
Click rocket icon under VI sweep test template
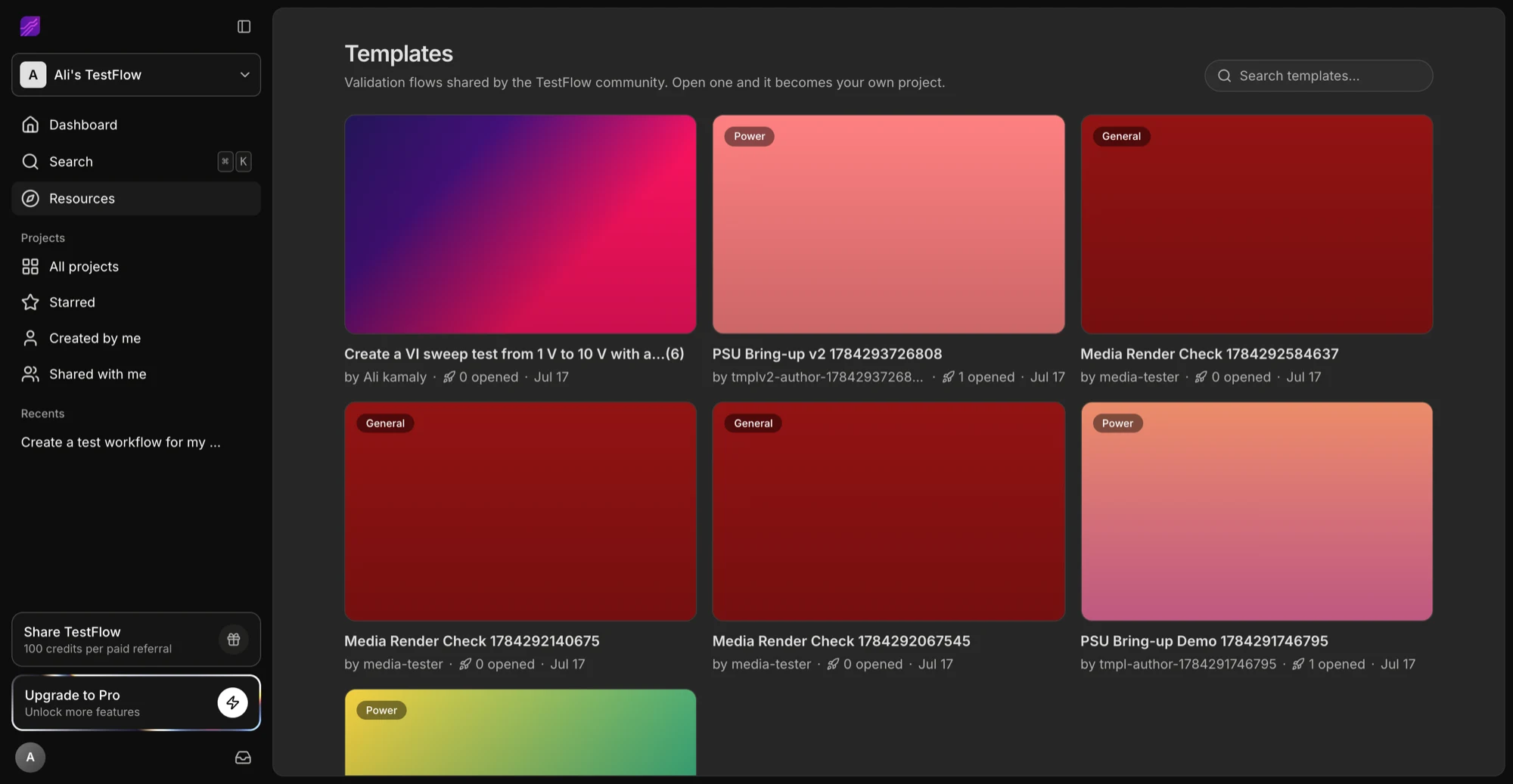pyautogui.click(x=449, y=377)
